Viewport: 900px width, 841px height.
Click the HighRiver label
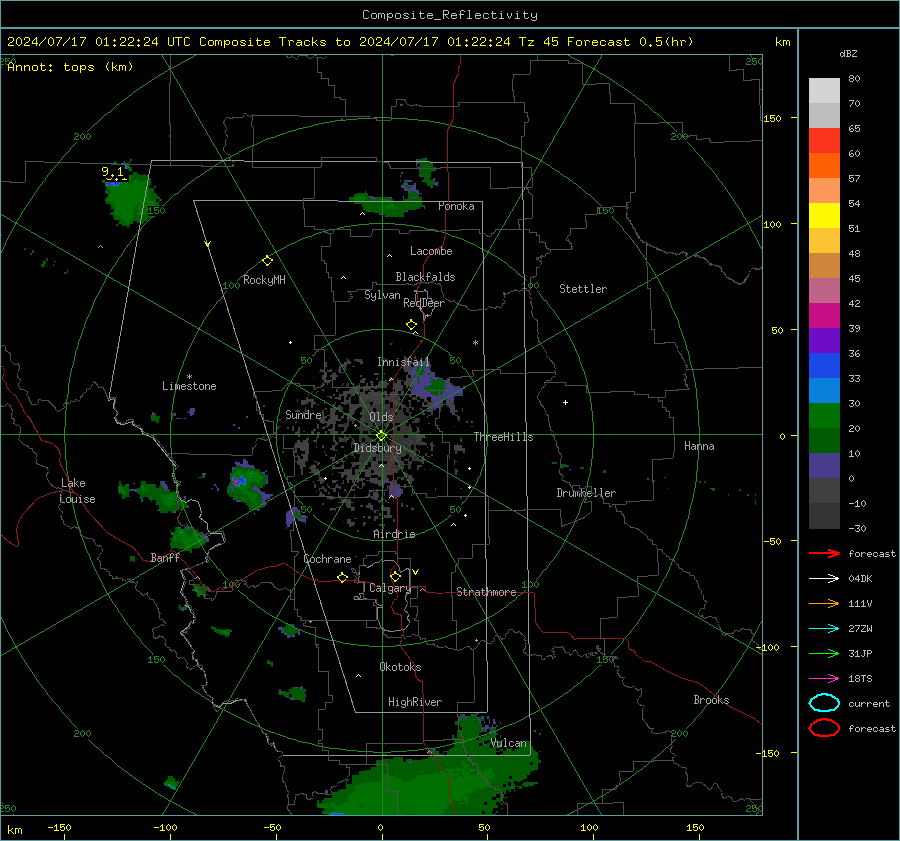[415, 702]
